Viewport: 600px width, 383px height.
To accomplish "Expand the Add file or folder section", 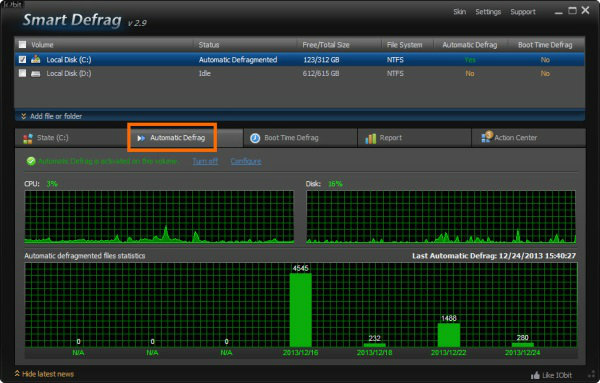I will pos(52,116).
